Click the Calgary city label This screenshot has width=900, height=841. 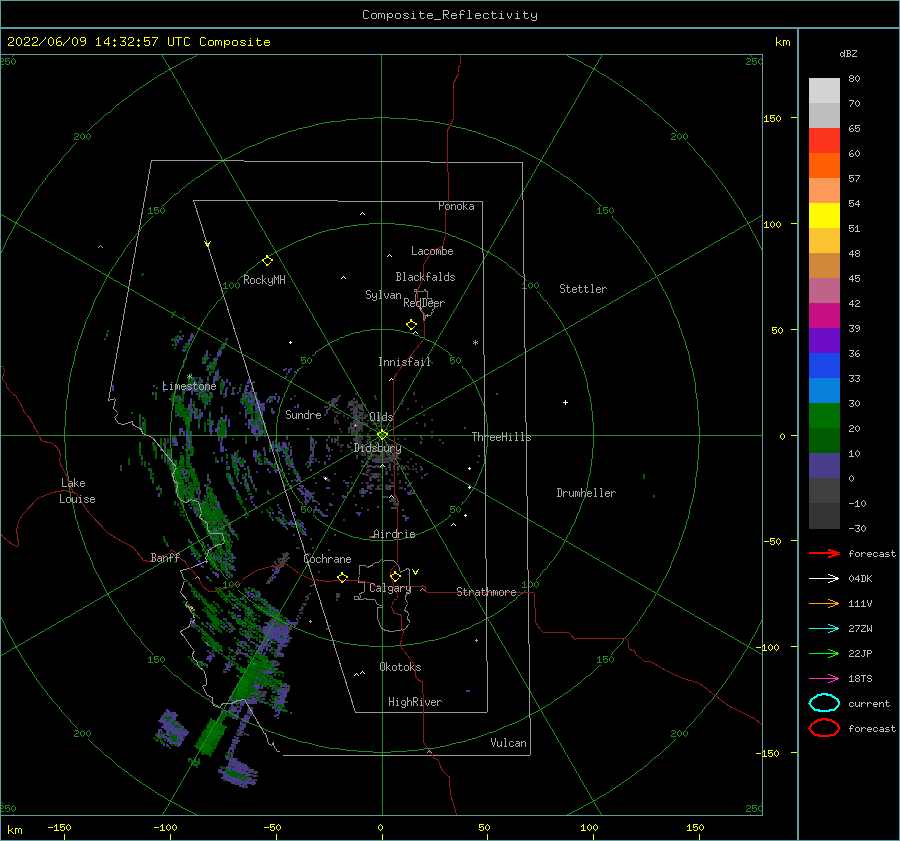[x=390, y=588]
